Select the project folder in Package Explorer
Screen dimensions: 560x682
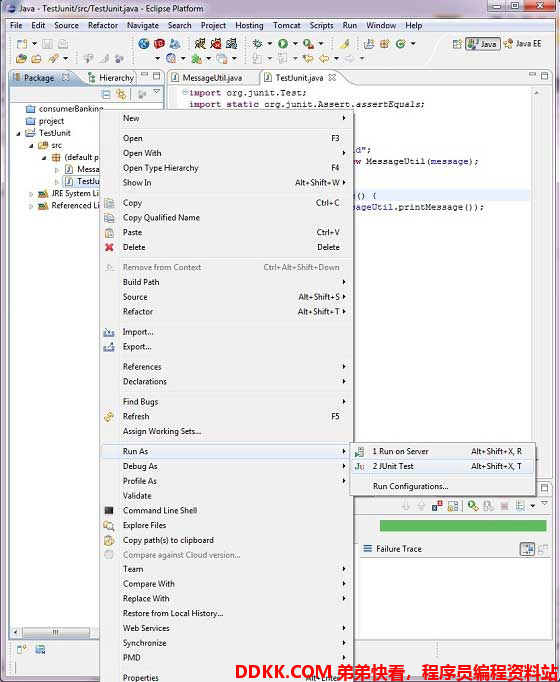[x=45, y=121]
